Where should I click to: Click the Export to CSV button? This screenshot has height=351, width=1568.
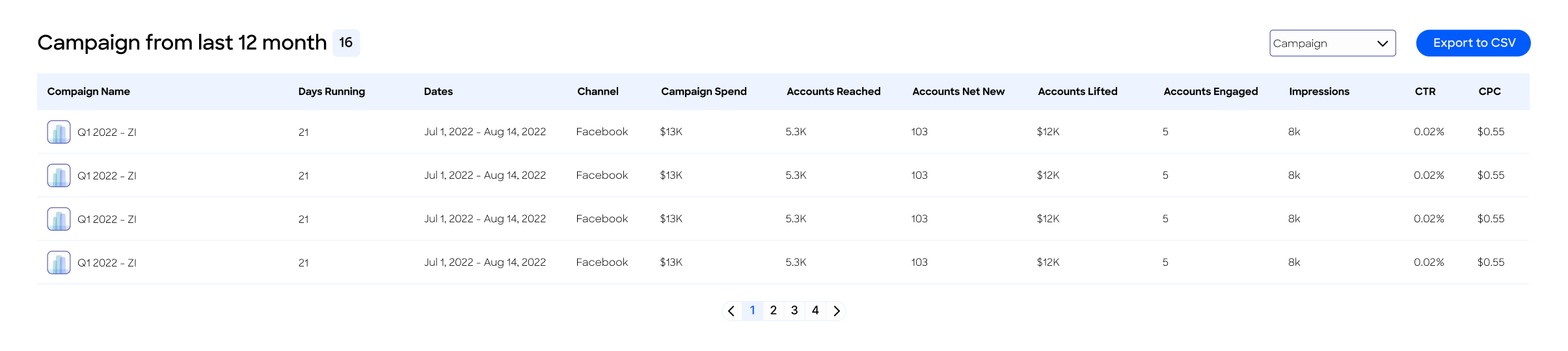pyautogui.click(x=1473, y=44)
